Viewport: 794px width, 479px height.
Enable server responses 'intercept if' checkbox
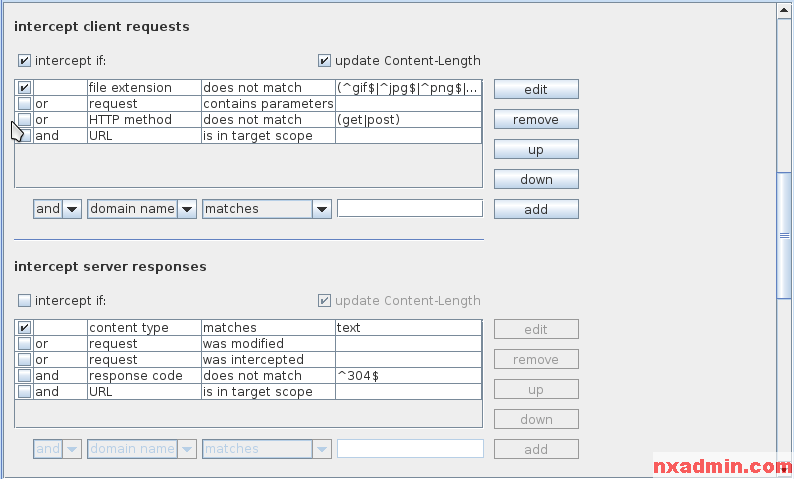[x=25, y=301]
